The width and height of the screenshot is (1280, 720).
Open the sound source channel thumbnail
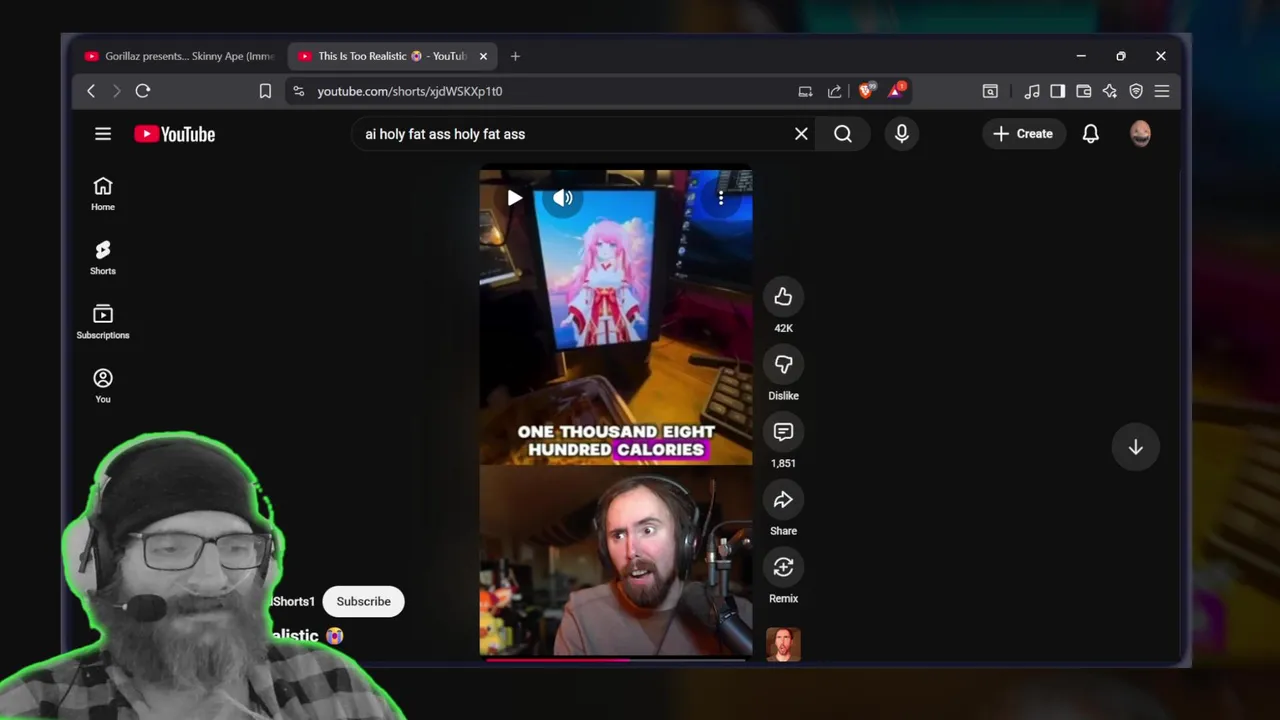coord(783,645)
